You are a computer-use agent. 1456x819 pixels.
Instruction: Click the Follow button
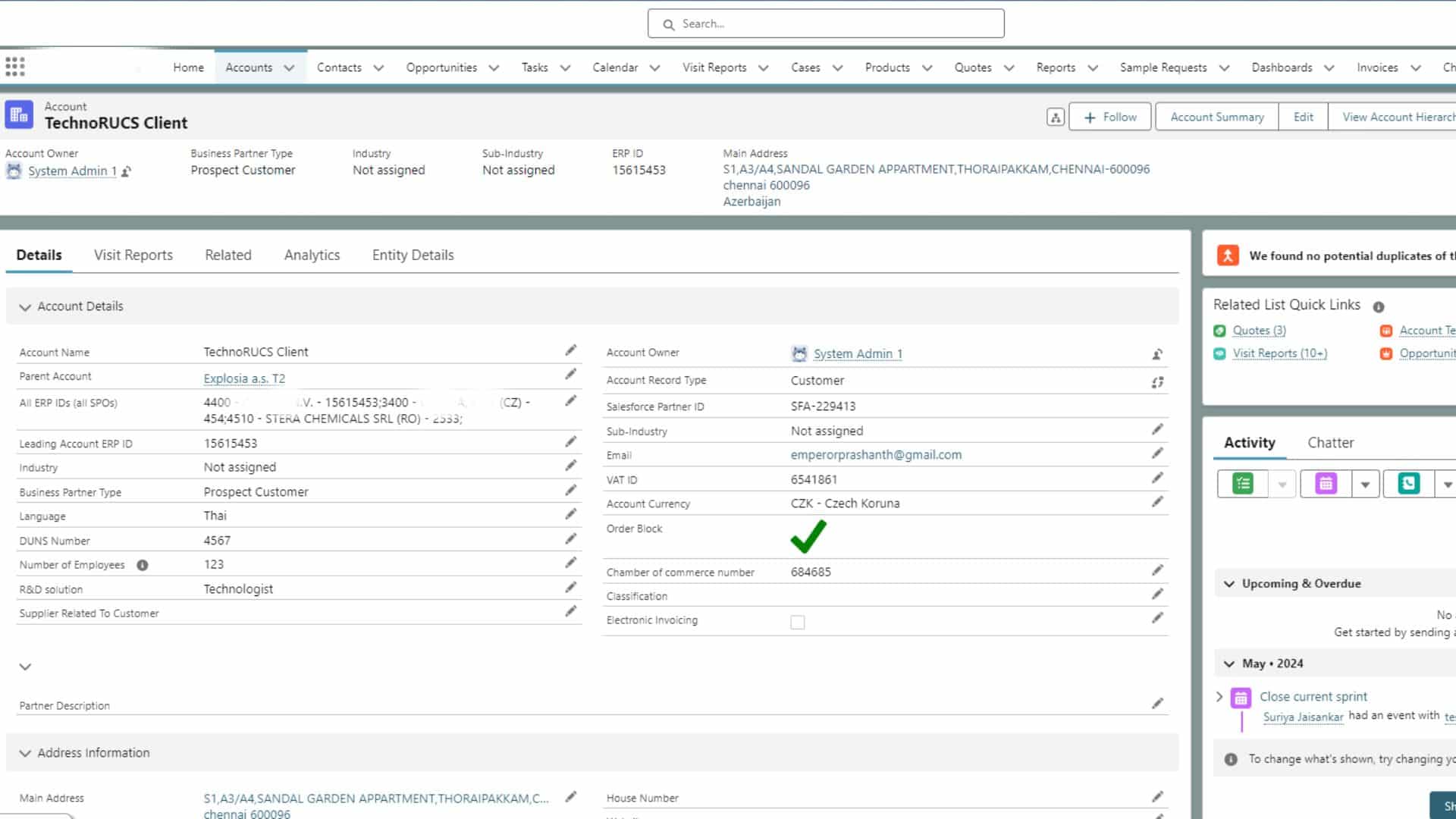(1110, 117)
